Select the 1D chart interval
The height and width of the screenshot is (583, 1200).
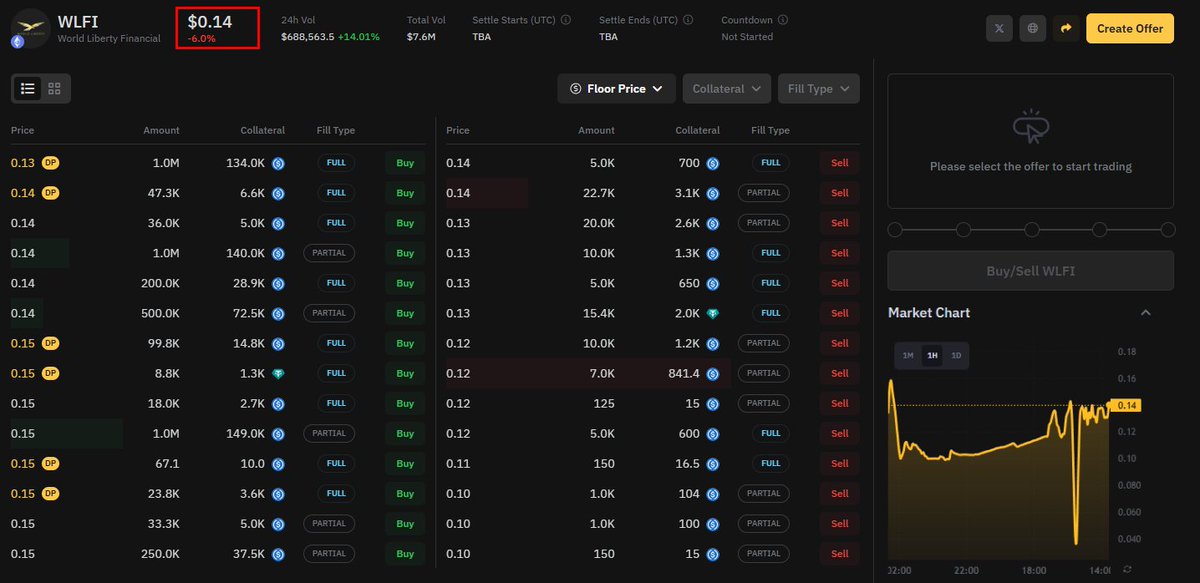pos(956,355)
